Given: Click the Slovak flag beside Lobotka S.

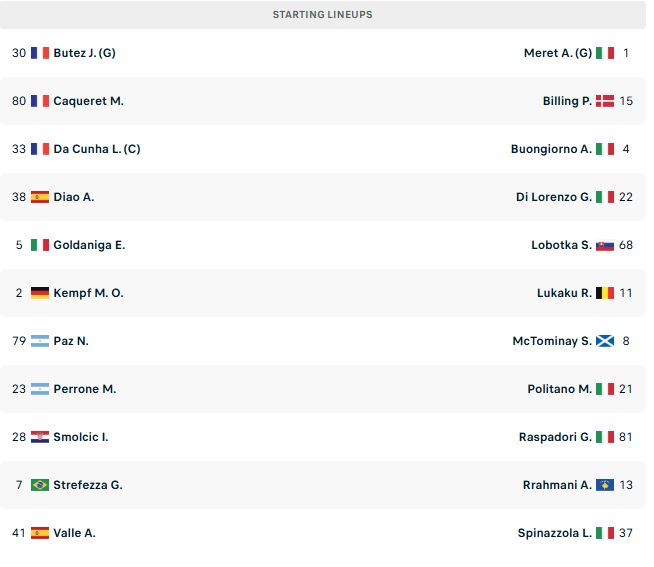Looking at the screenshot, I should point(605,245).
